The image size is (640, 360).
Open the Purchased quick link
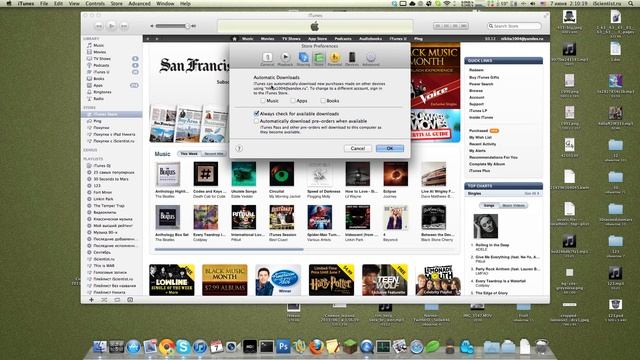[478, 131]
